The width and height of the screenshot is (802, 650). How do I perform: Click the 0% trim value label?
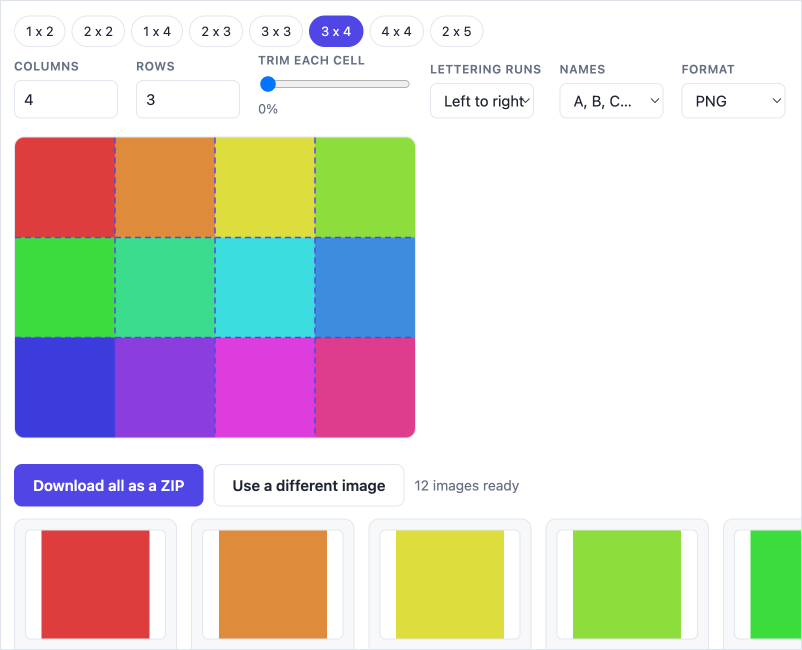pos(268,109)
